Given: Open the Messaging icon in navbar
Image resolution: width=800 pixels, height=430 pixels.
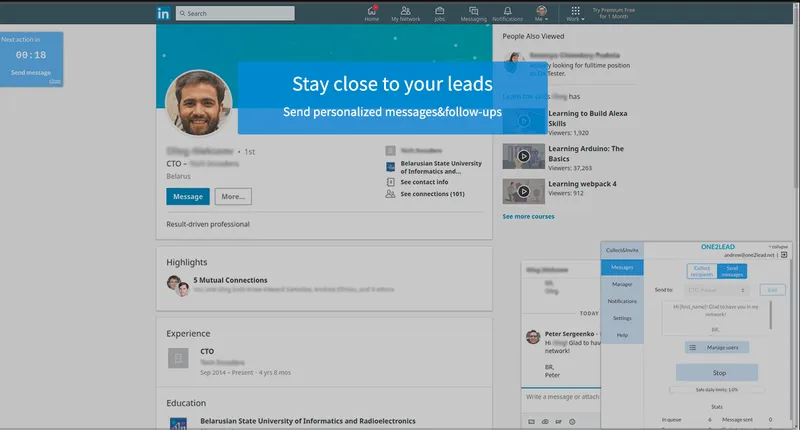Looking at the screenshot, I should (473, 13).
